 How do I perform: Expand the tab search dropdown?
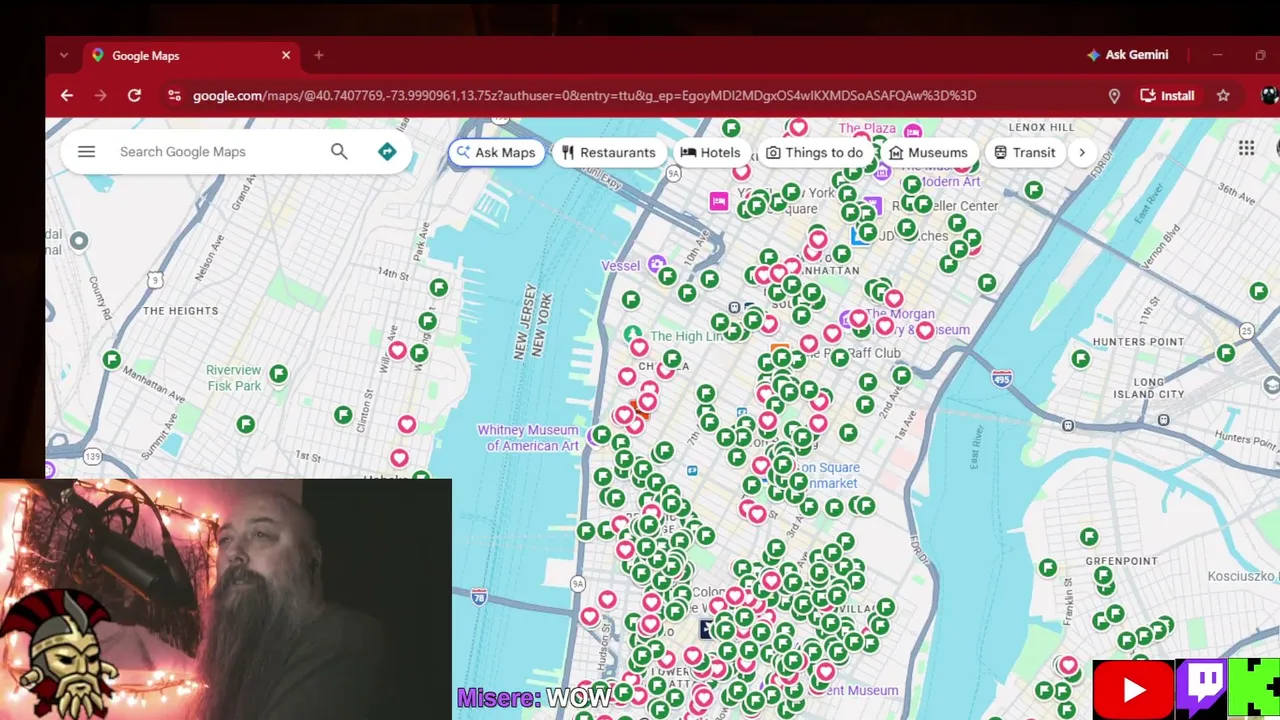coord(64,55)
